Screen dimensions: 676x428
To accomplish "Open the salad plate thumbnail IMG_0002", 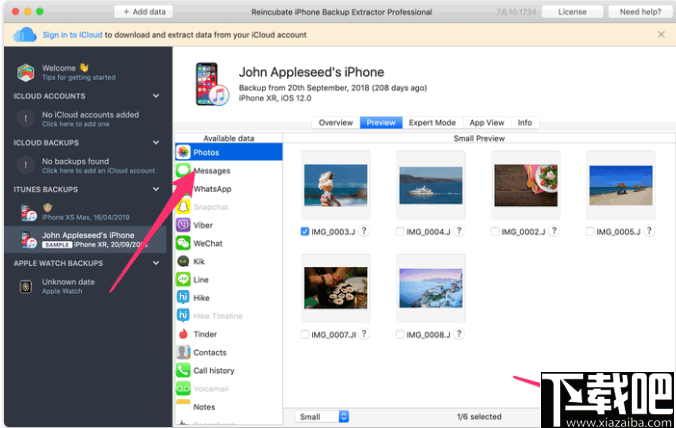I will tap(526, 185).
